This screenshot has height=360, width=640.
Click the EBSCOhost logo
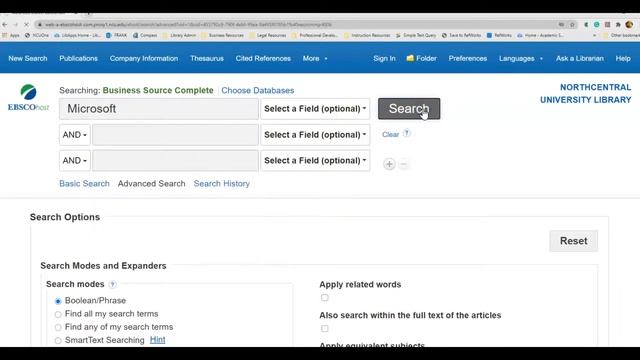pos(28,98)
